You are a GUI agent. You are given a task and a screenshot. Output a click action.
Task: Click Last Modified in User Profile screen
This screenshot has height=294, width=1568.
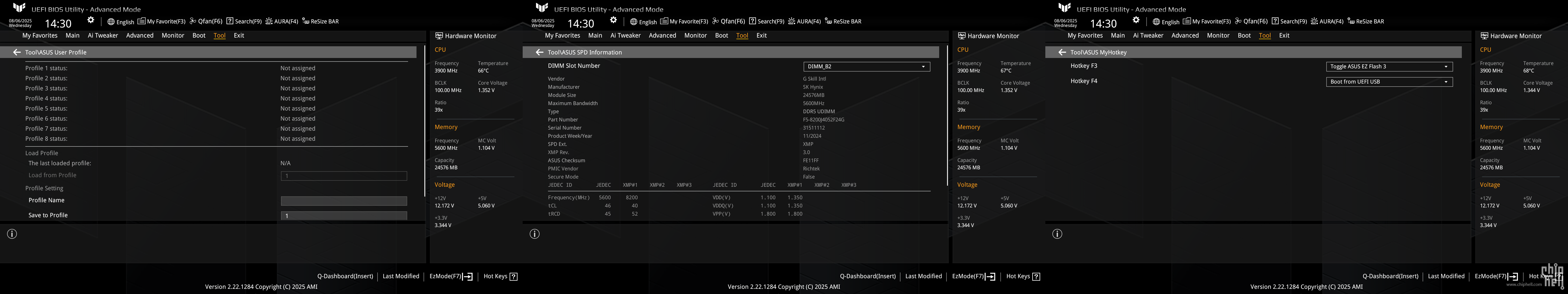(401, 276)
